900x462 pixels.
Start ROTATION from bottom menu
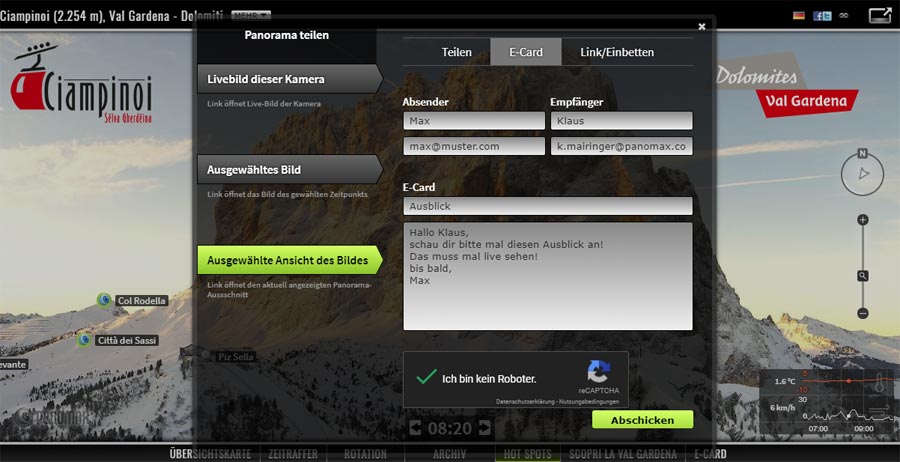pyautogui.click(x=365, y=454)
